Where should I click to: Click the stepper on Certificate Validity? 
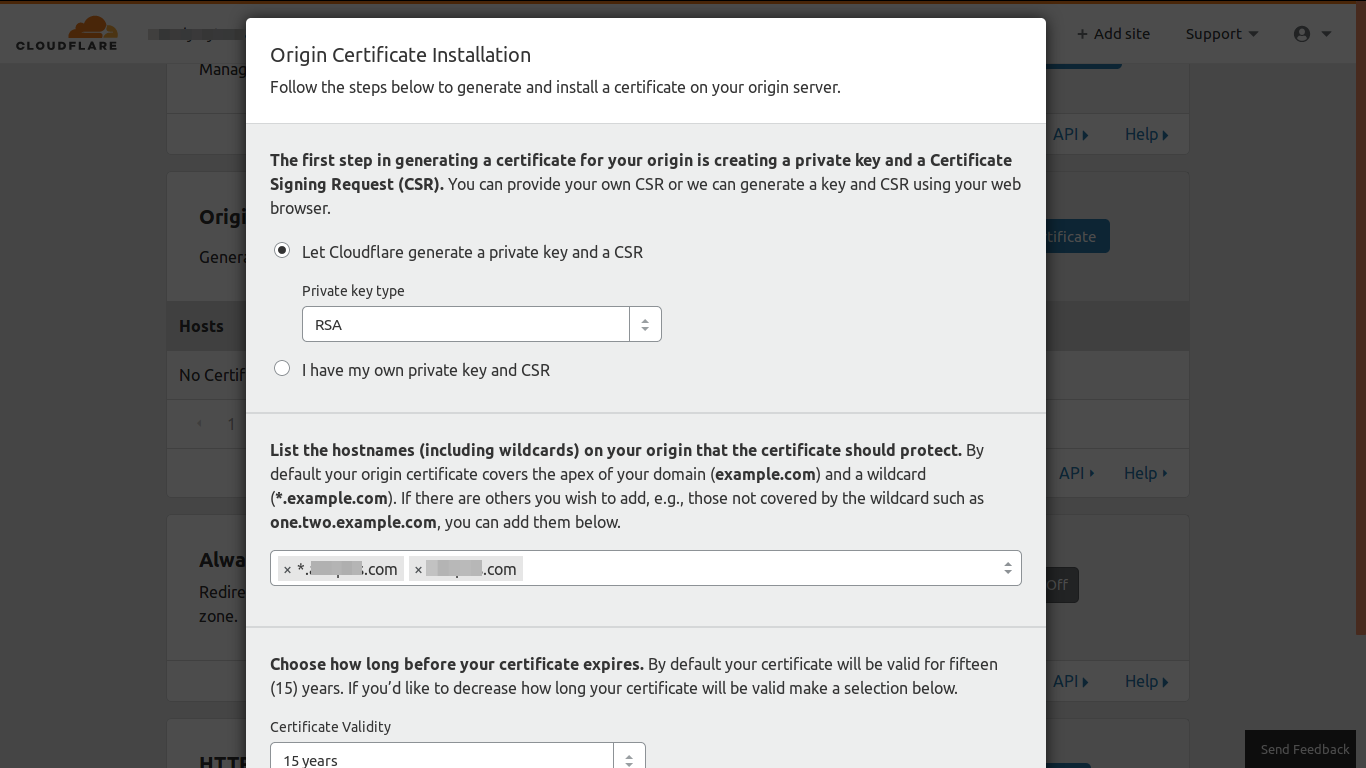[629, 758]
